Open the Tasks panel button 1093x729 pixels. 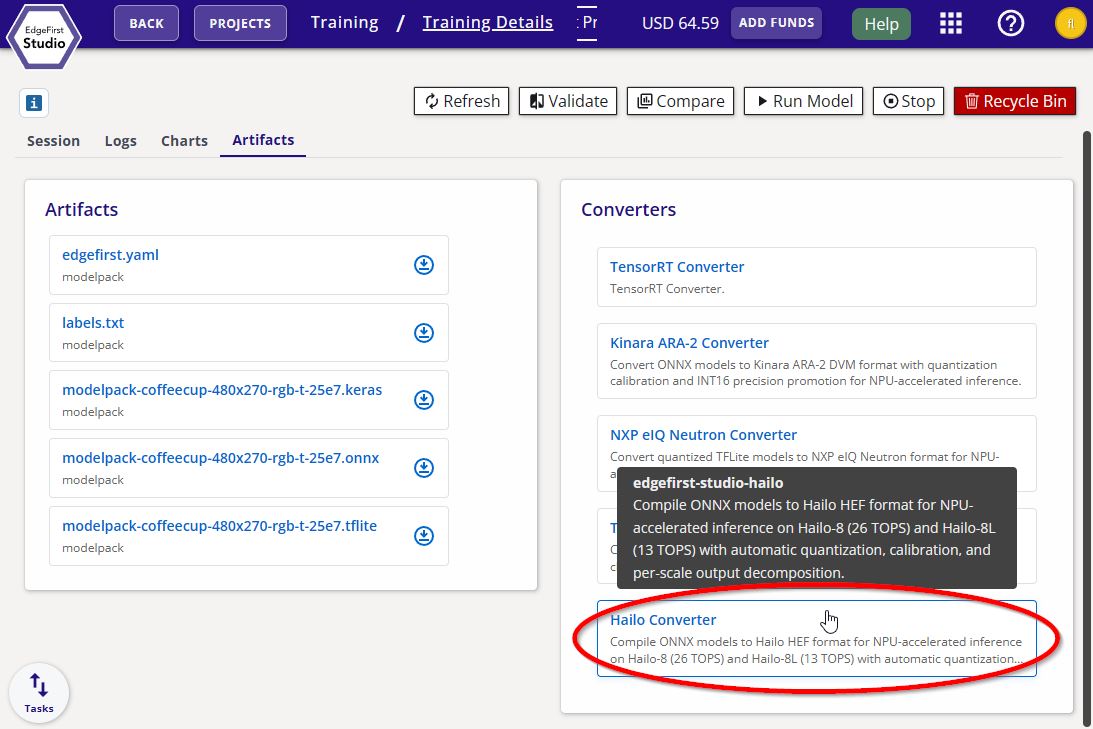39,693
